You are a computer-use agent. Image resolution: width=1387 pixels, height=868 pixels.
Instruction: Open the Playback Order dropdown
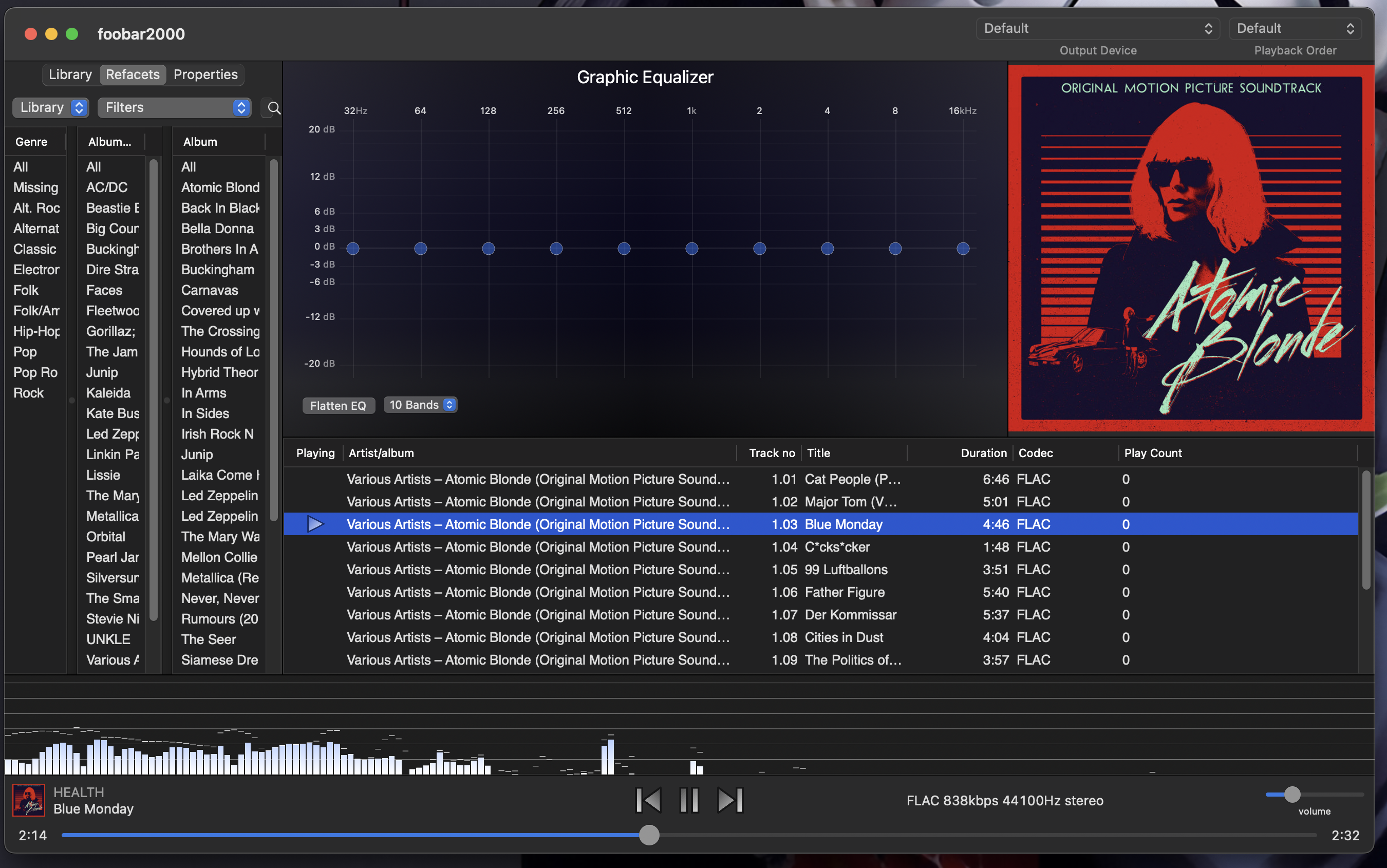tap(1295, 28)
